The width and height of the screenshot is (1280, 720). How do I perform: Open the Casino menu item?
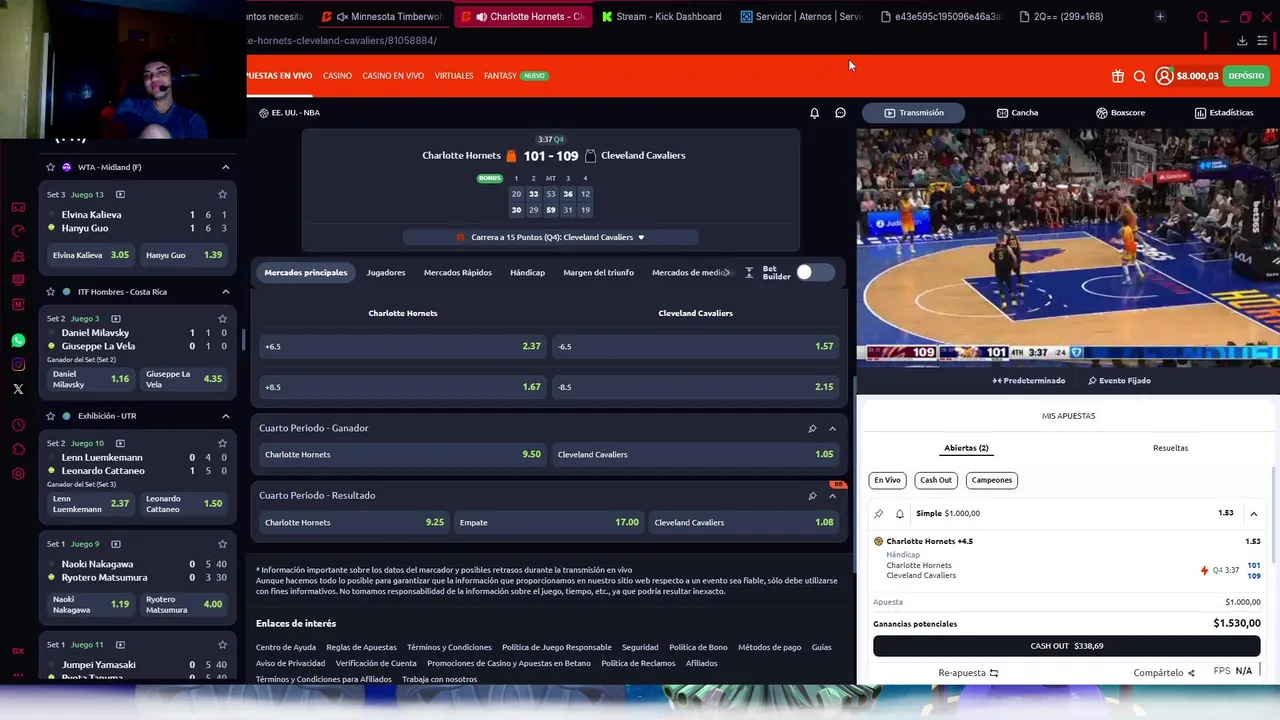[x=337, y=76]
